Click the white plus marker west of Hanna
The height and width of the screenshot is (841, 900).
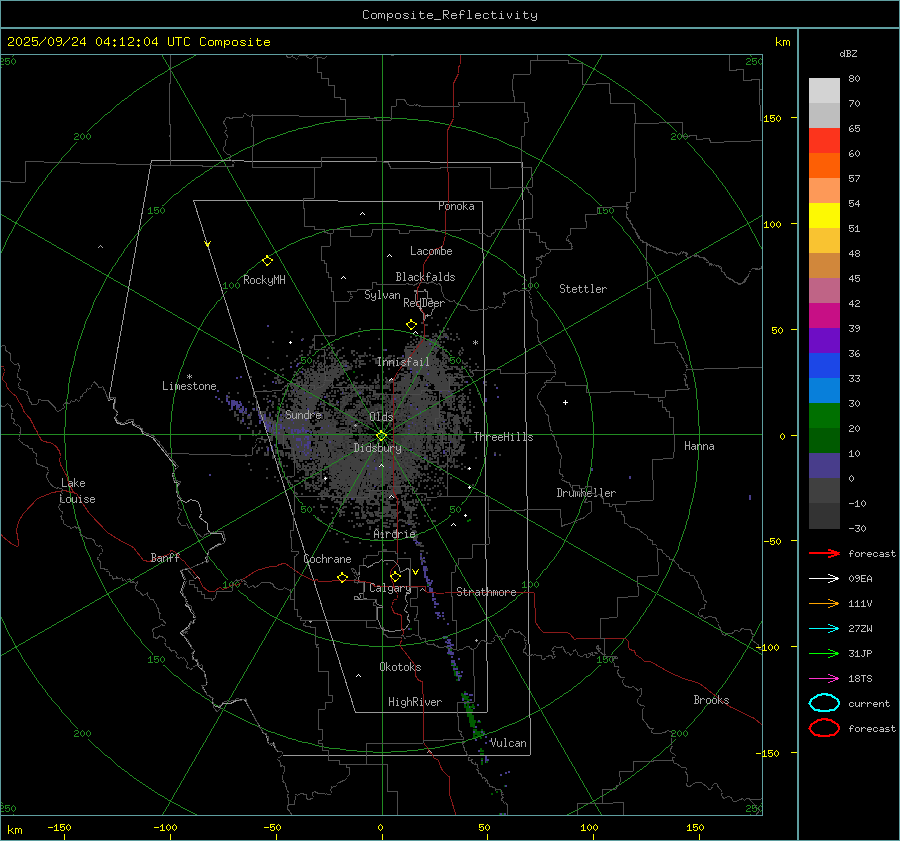pyautogui.click(x=565, y=402)
